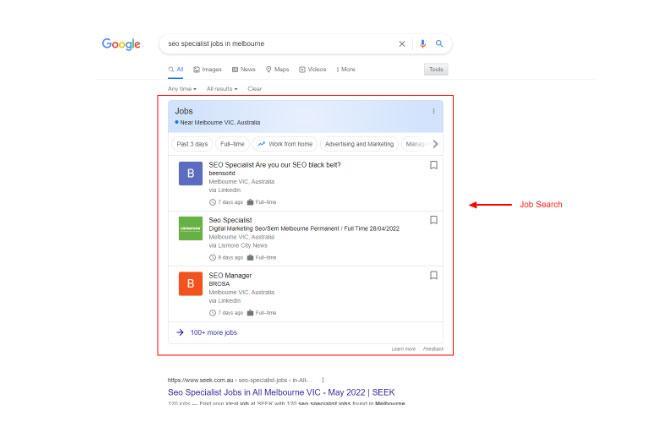The image size is (665, 435).
Task: Bookmark the Seo Specialist via Lismore City News job
Action: click(x=433, y=220)
